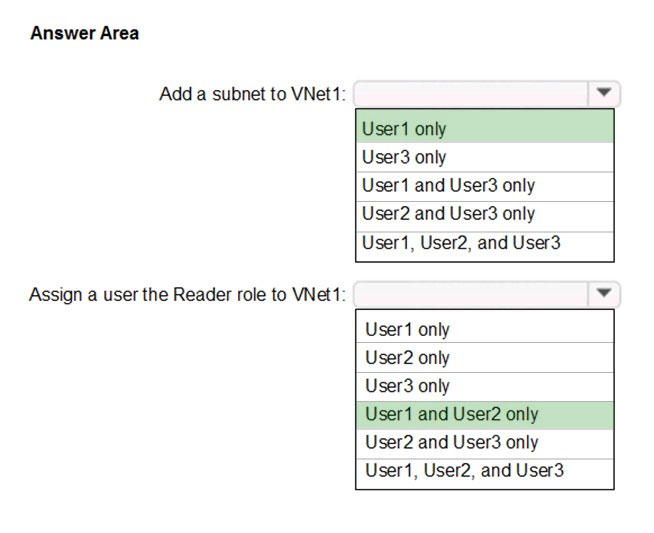The width and height of the screenshot is (654, 533).
Task: Choose User2 only in Reader role list
Action: [x=485, y=357]
